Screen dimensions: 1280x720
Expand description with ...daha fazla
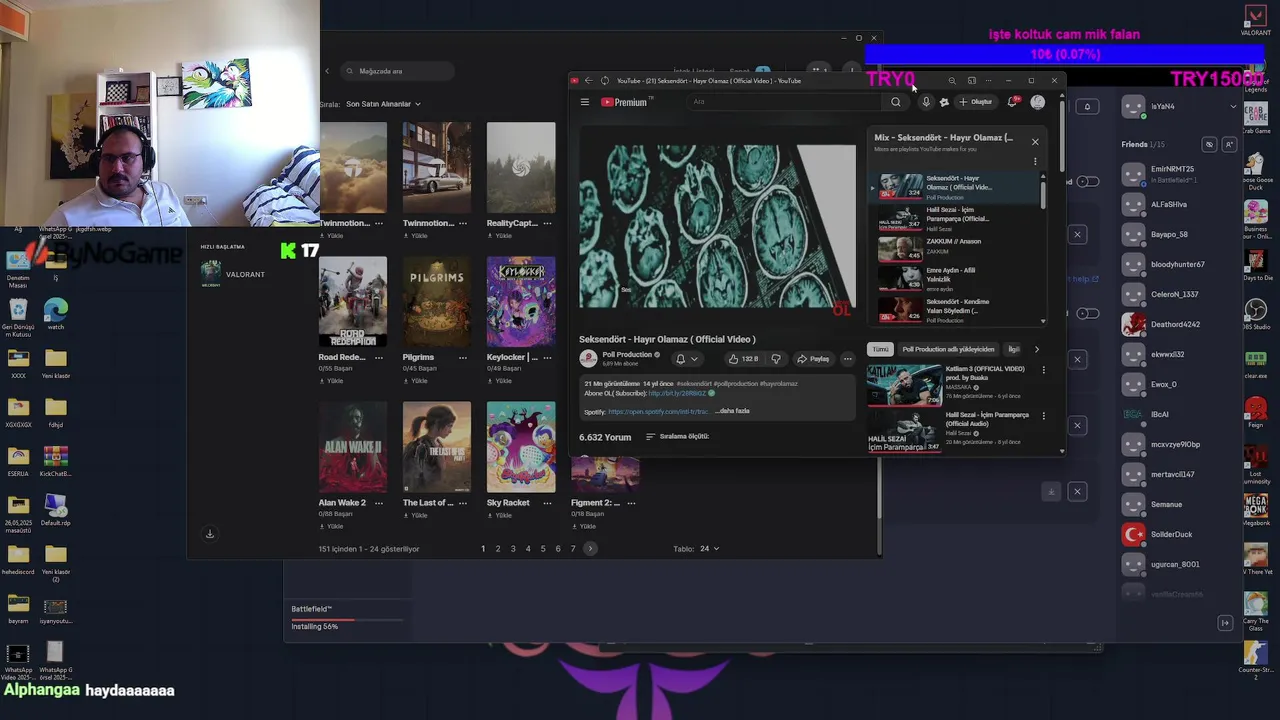733,411
